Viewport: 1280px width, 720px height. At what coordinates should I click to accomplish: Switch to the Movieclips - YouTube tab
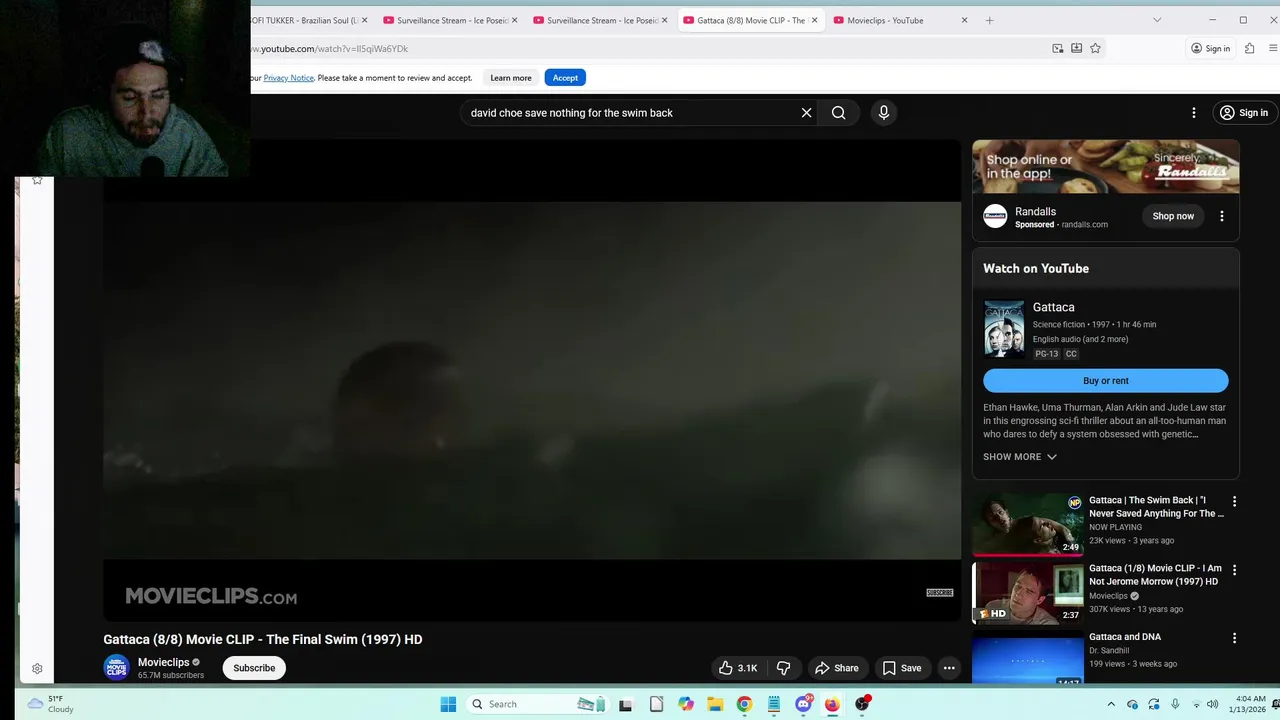[x=899, y=20]
